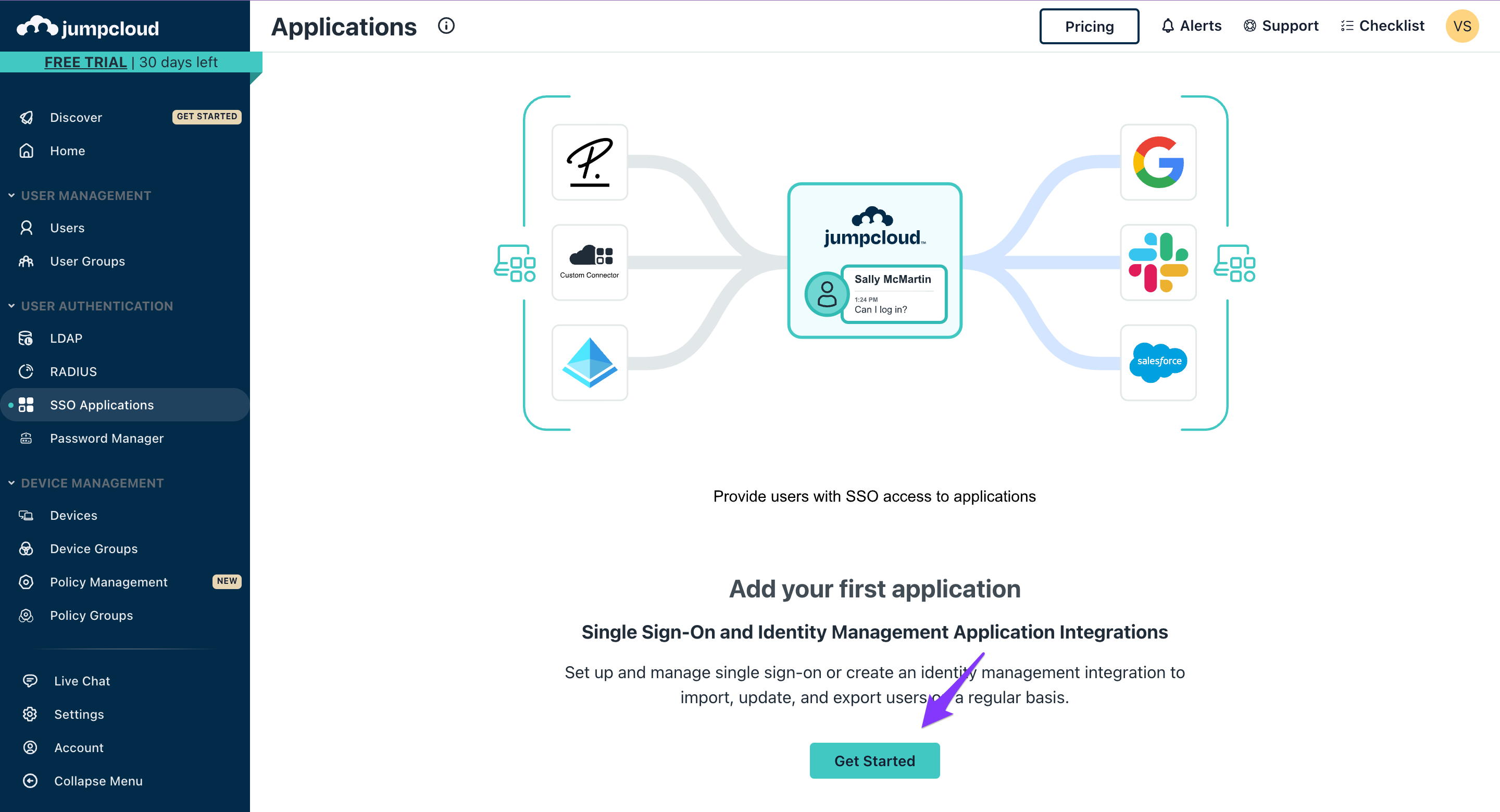Screen dimensions: 1500x812
Task: Open Settings gear in sidebar
Action: pyautogui.click(x=30, y=714)
